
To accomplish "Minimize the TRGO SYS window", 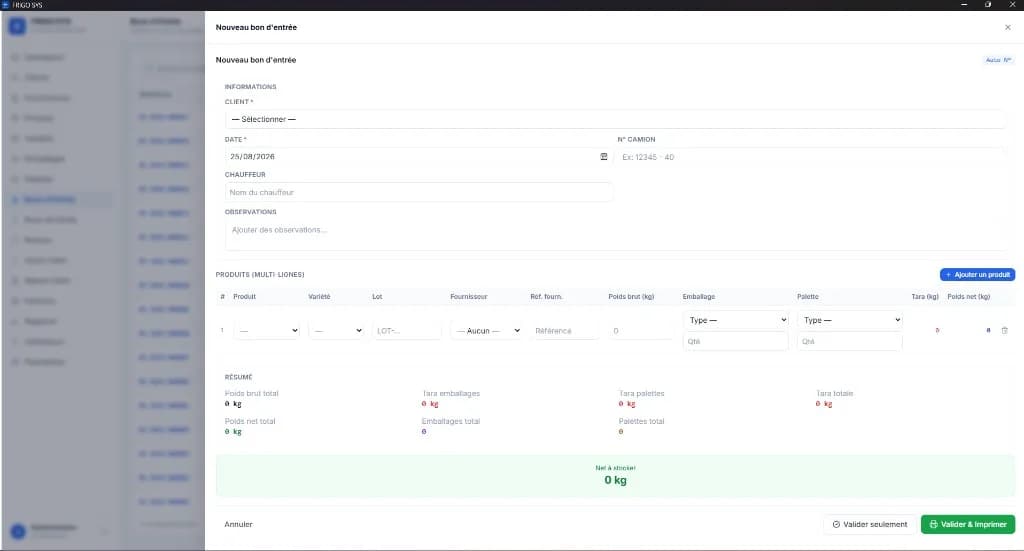I will 964,5.
